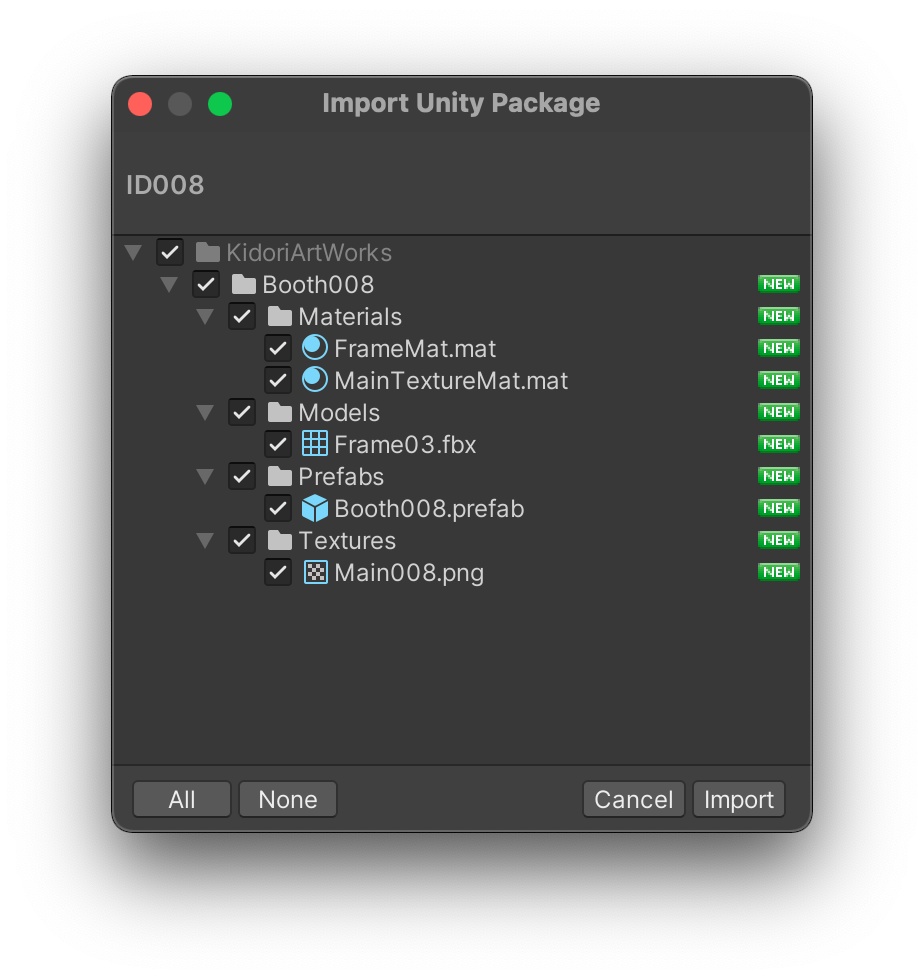The width and height of the screenshot is (924, 980).
Task: Toggle the Main008.png checkbox
Action: point(278,573)
